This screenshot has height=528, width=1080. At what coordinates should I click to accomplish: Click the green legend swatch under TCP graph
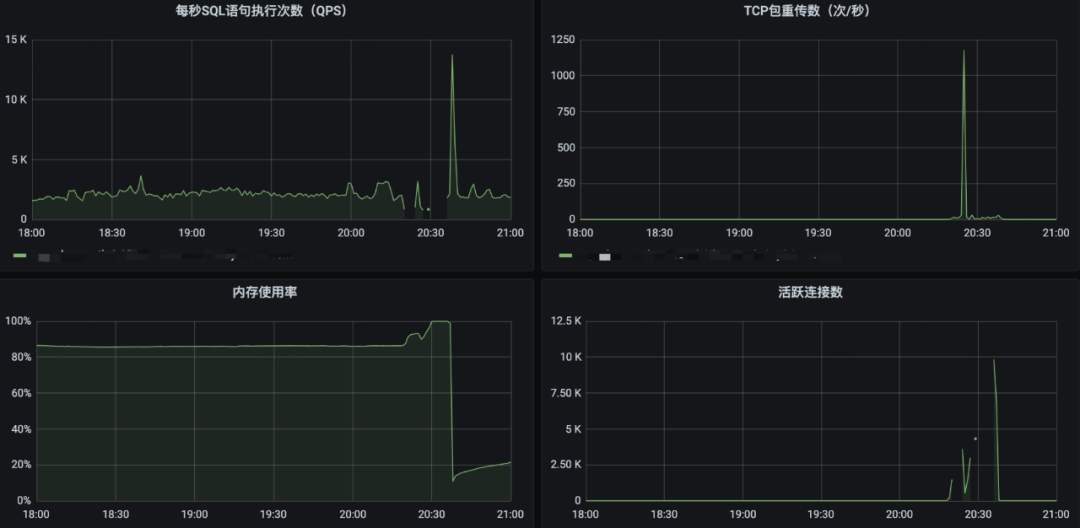[565, 255]
